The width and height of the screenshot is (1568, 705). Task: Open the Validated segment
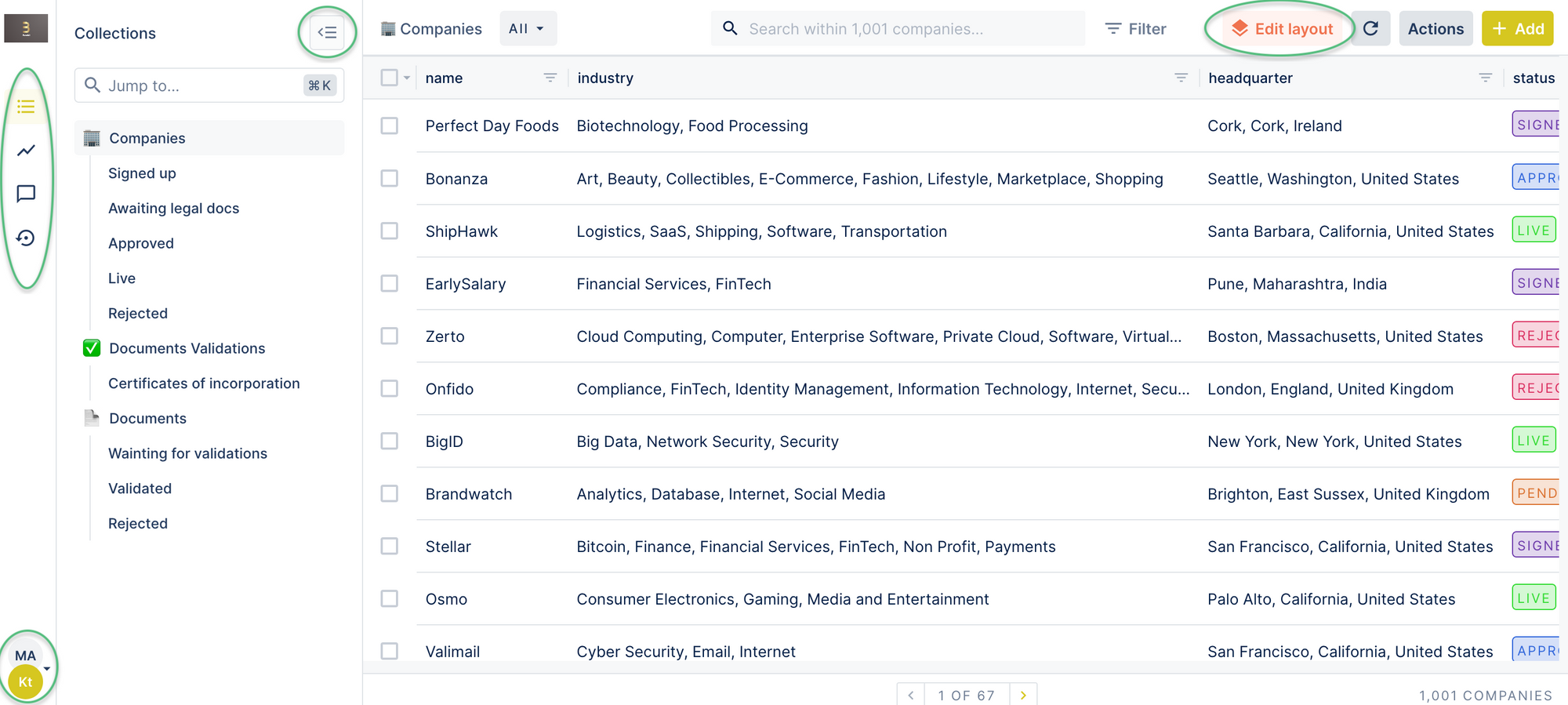[140, 489]
